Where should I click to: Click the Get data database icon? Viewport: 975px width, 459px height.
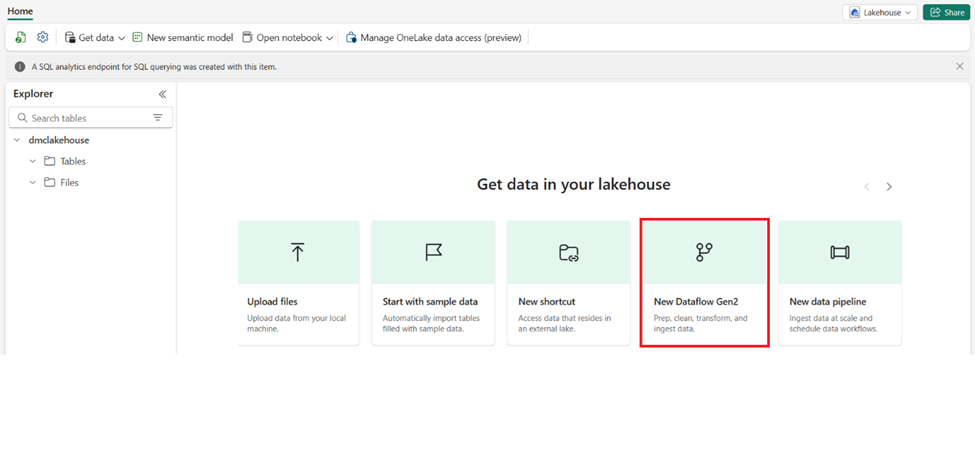[70, 37]
